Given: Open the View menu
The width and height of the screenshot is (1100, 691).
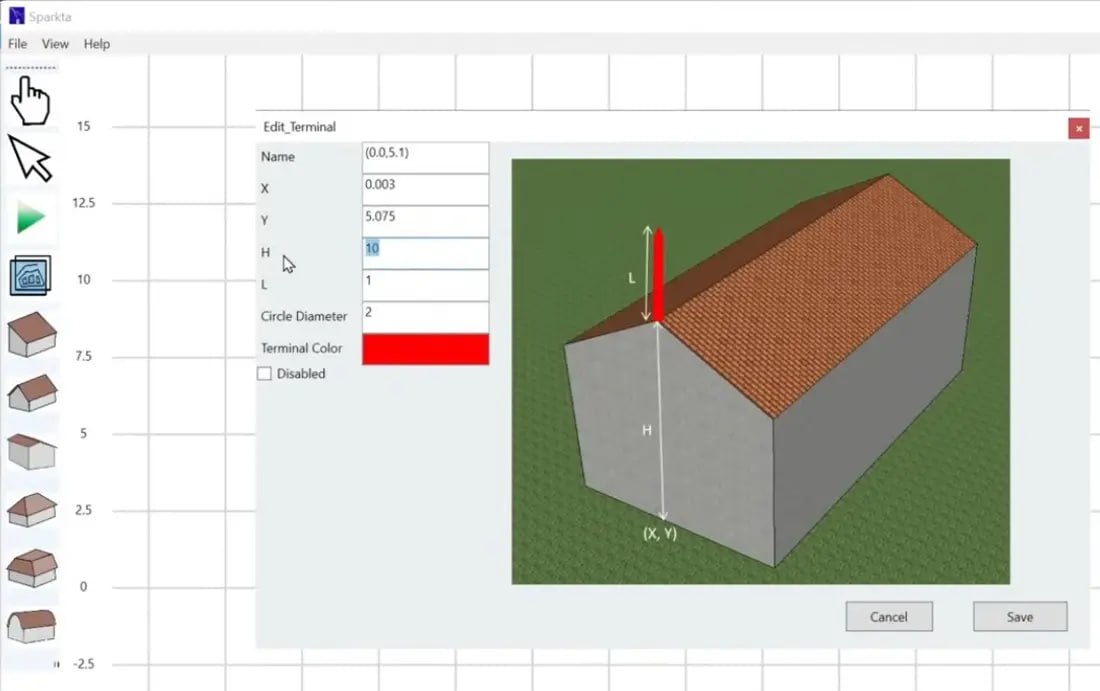Looking at the screenshot, I should [x=55, y=44].
